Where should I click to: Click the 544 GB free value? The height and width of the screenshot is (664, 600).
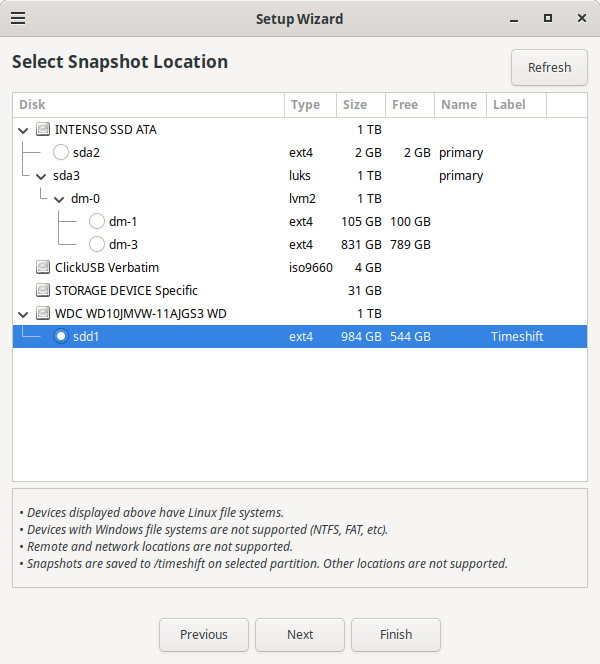coord(410,337)
